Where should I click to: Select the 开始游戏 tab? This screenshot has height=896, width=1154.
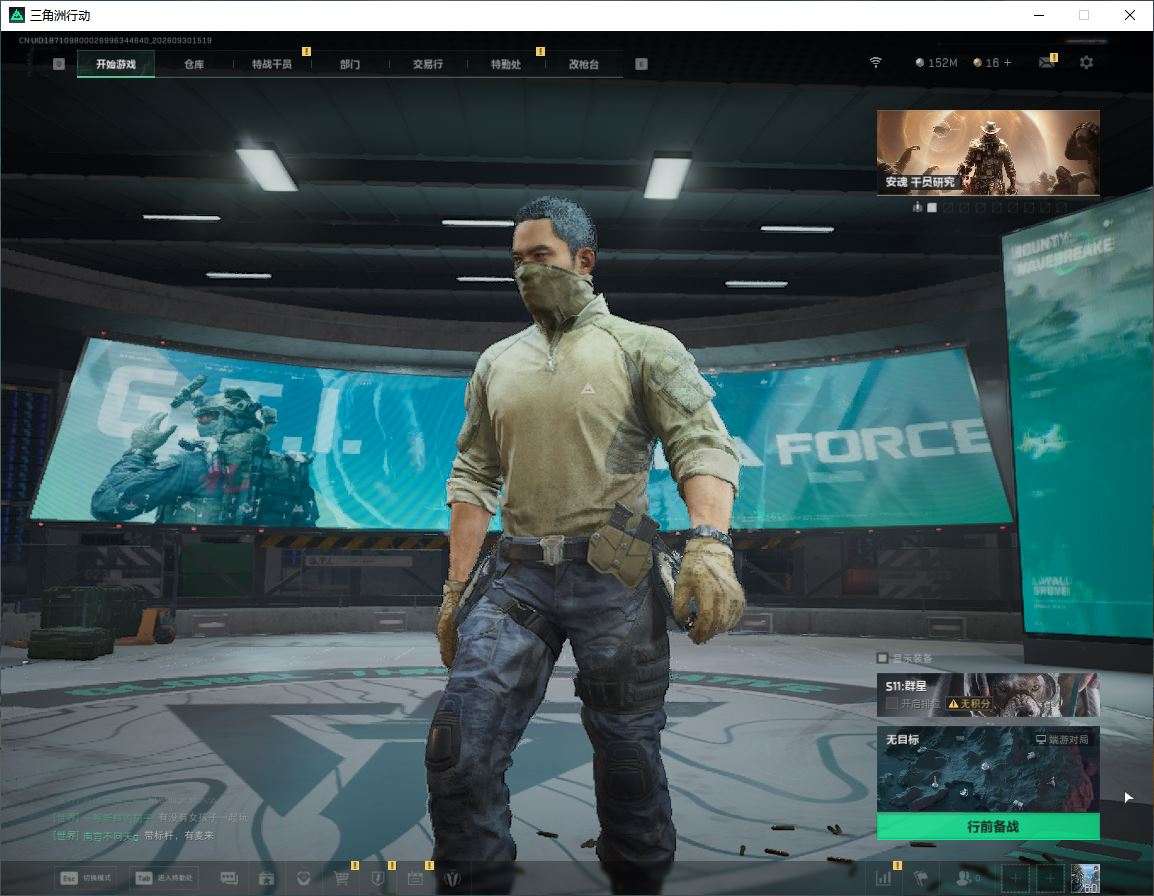click(116, 64)
